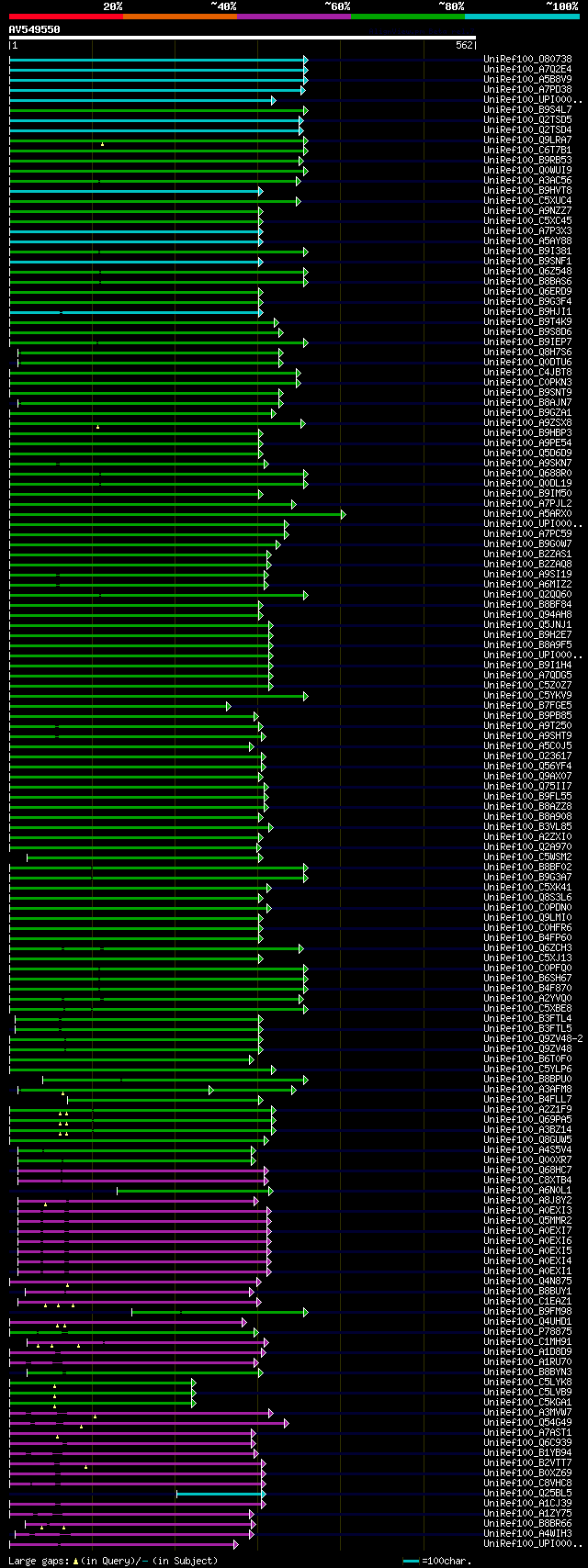The height and width of the screenshot is (1568, 588).
Task: Select hit UniRef100_A7Q2E4
Action: (527, 70)
